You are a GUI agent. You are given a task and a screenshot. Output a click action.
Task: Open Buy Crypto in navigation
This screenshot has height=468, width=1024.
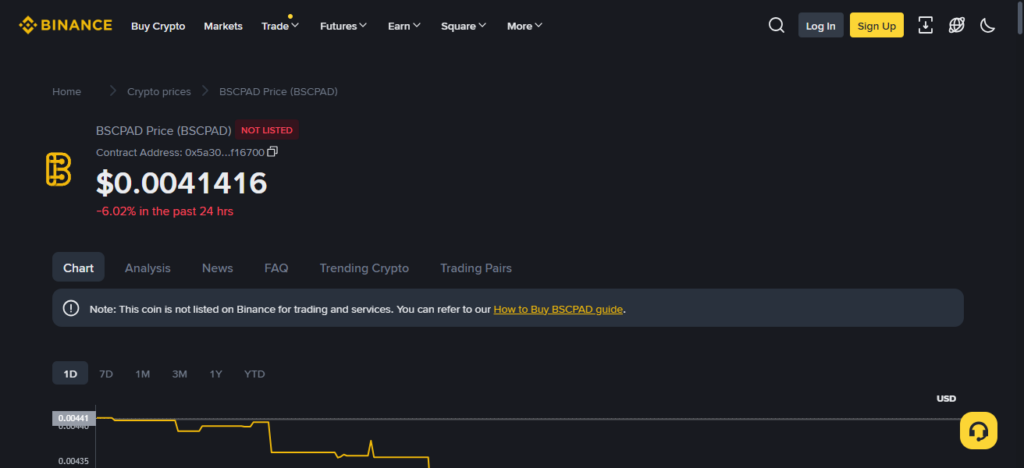pyautogui.click(x=158, y=26)
